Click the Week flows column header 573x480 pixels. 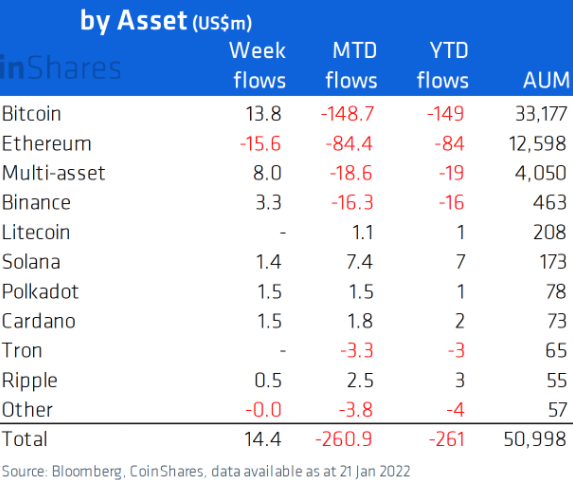click(x=258, y=65)
